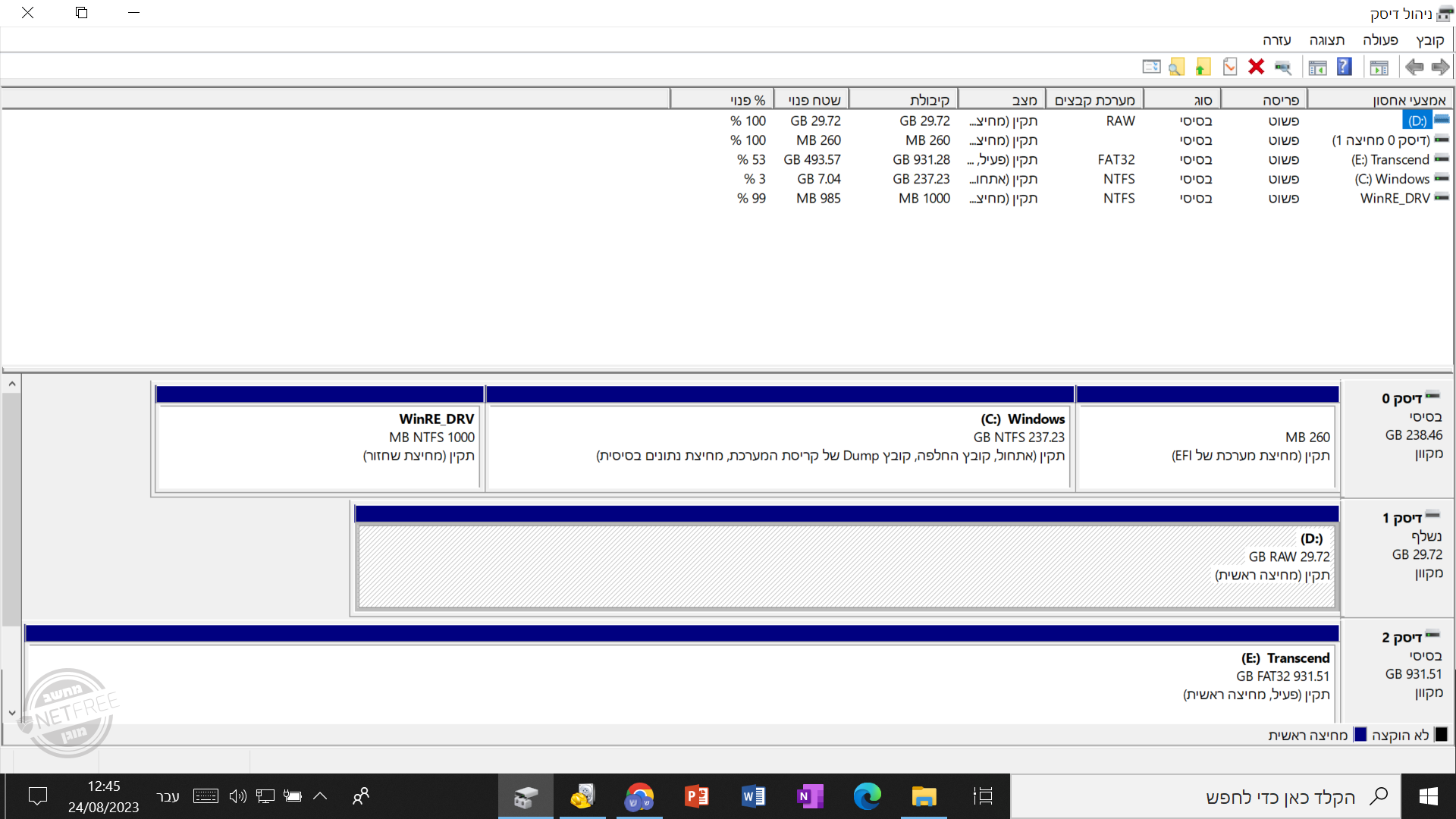
Task: Open File Explorer from the taskbar
Action: [x=924, y=796]
